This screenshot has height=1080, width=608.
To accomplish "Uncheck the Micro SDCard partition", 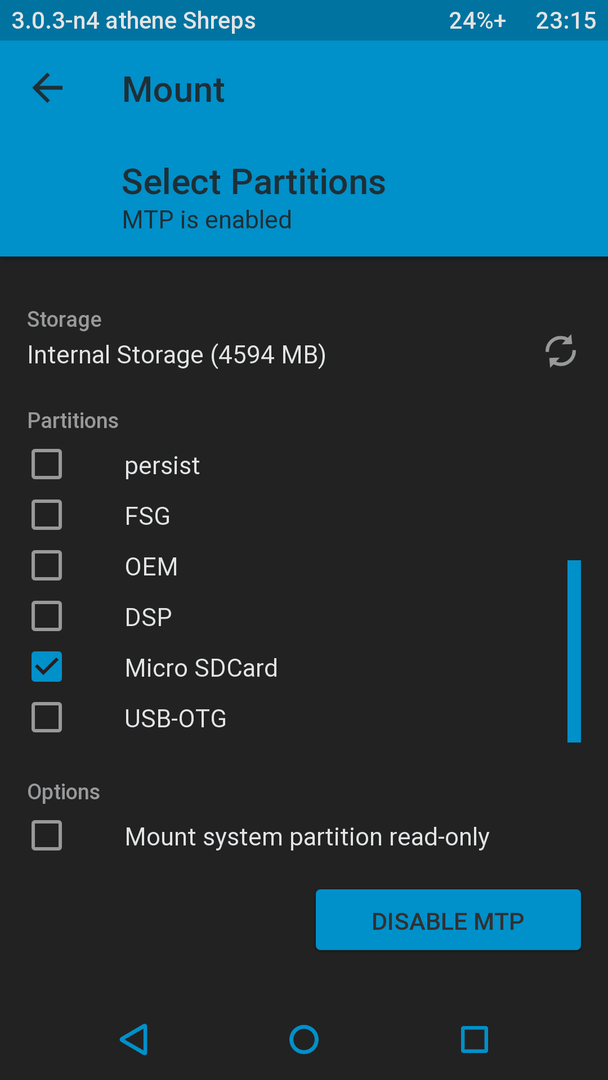I will point(47,667).
